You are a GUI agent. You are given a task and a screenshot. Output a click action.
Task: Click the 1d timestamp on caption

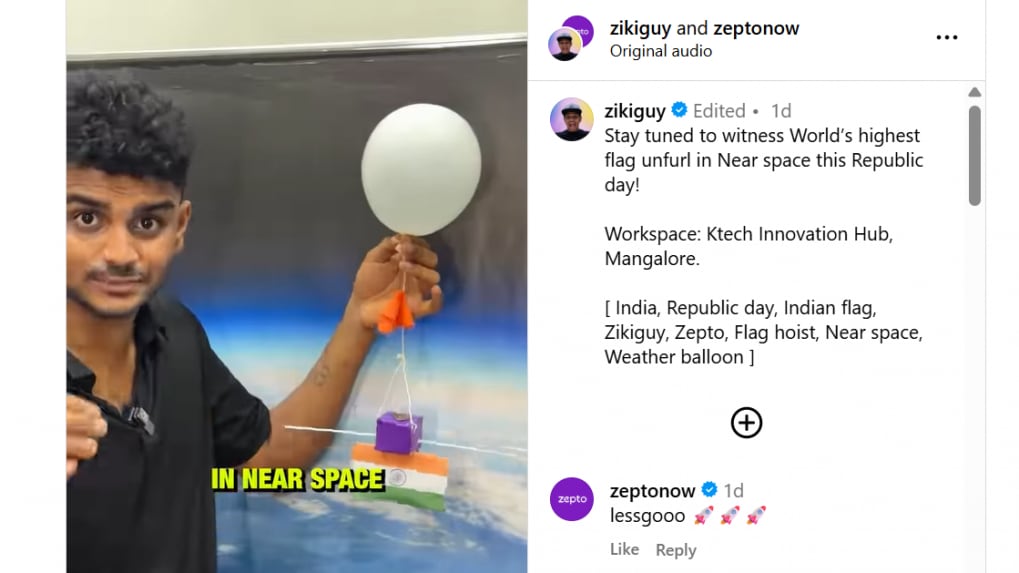tap(781, 111)
